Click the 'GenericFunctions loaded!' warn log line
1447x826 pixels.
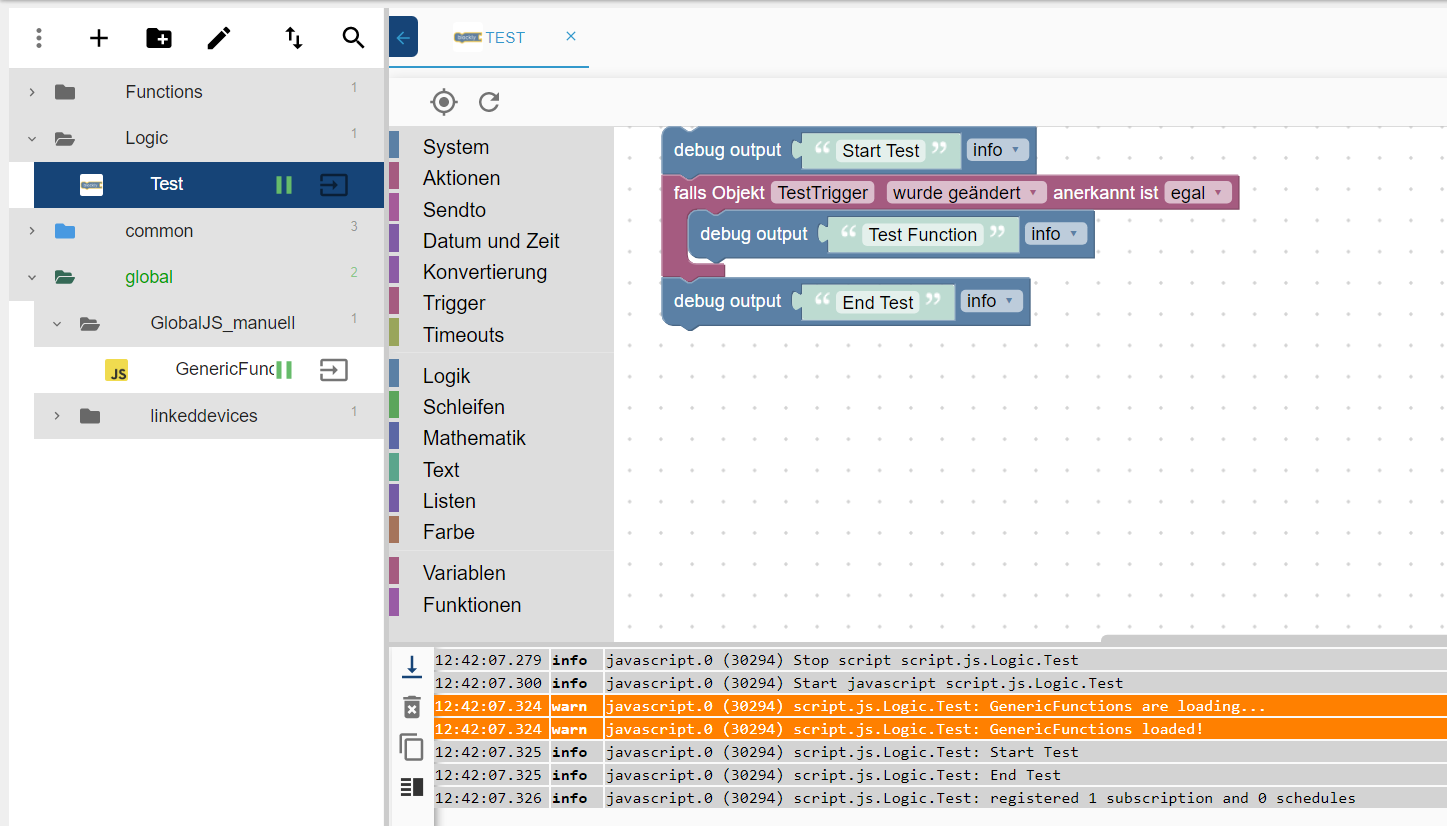[x=940, y=729]
